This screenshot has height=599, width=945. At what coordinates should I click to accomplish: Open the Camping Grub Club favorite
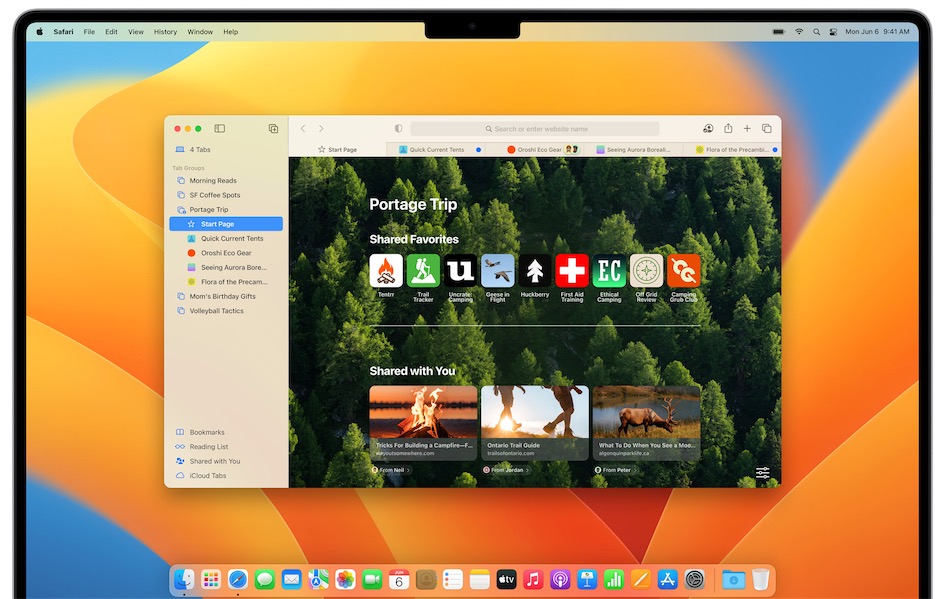click(x=683, y=271)
